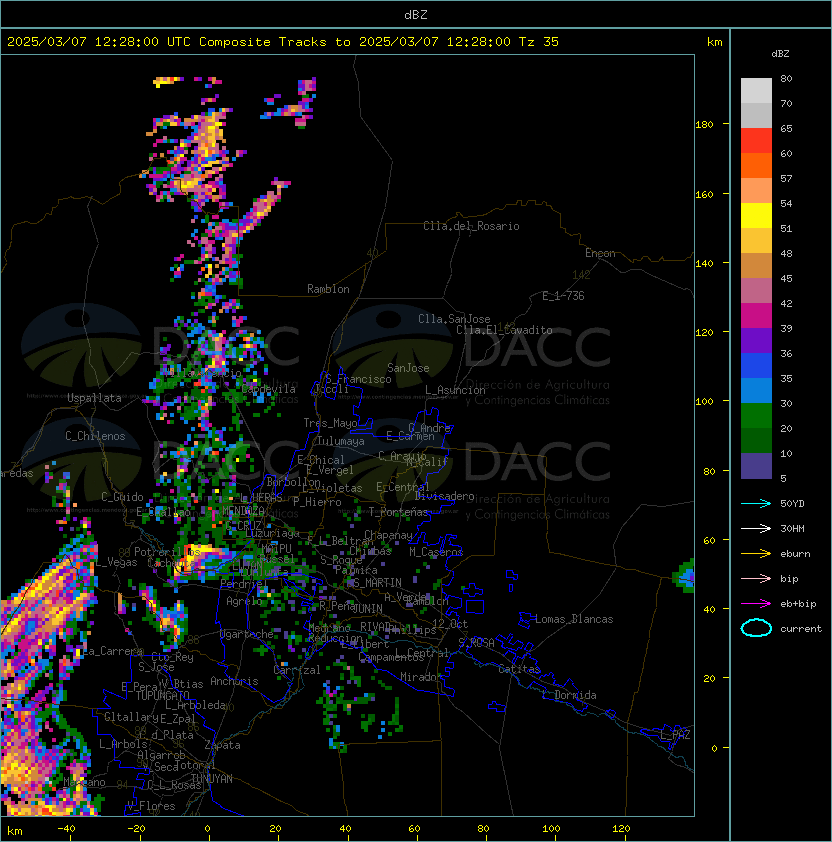Image resolution: width=832 pixels, height=842 pixels.
Task: Click the 'Uspallata' map label
Action: tap(94, 398)
